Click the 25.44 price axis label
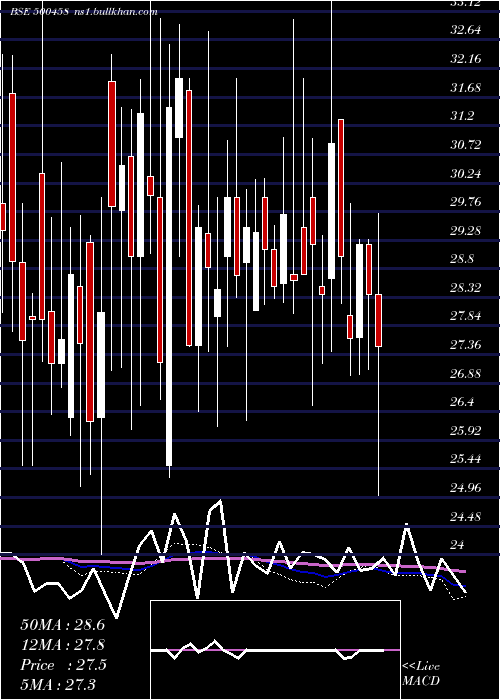Image resolution: width=500 pixels, height=700 pixels. click(466, 459)
